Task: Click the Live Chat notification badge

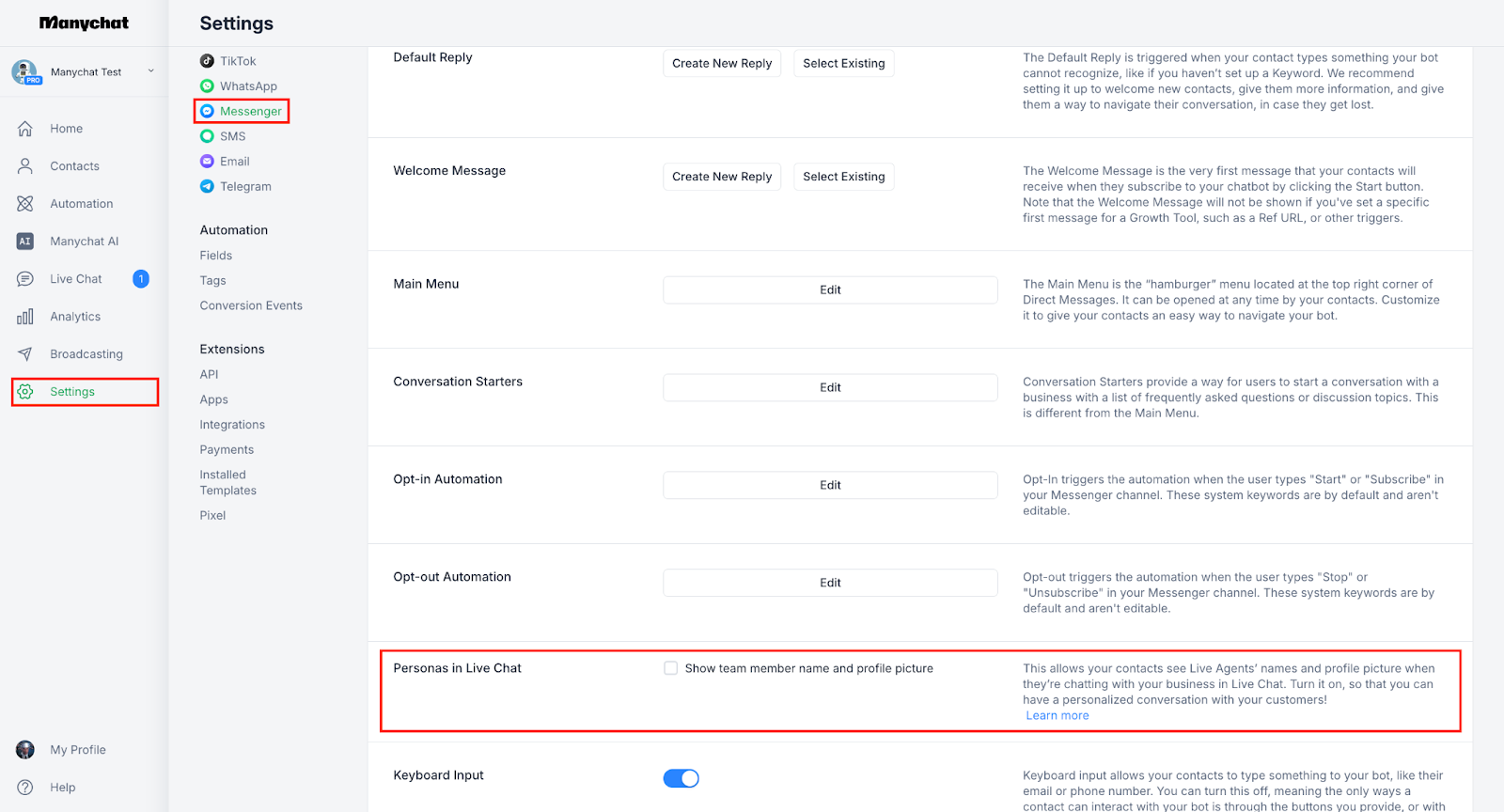Action: click(141, 279)
